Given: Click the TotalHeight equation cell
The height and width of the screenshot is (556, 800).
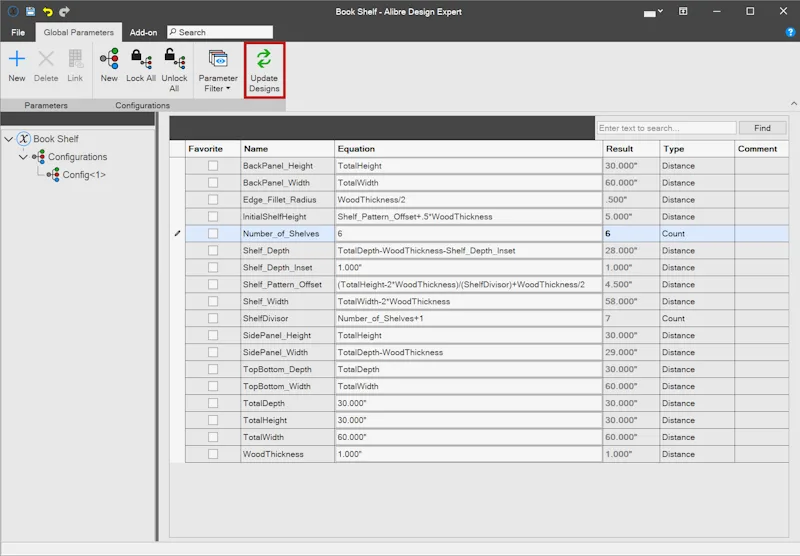Looking at the screenshot, I should point(468,420).
